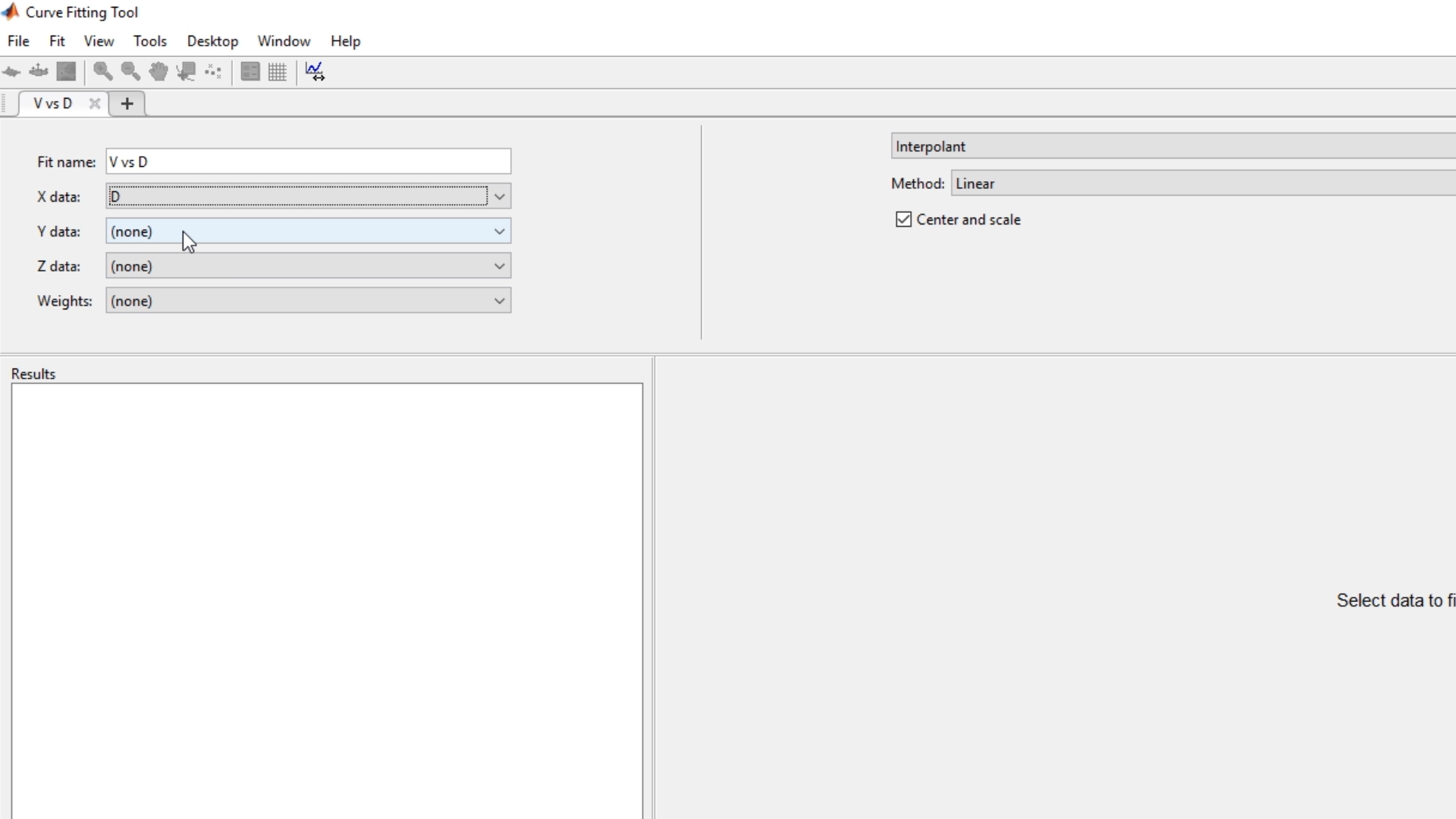
Task: Add a new fit tab with plus button
Action: pos(127,104)
